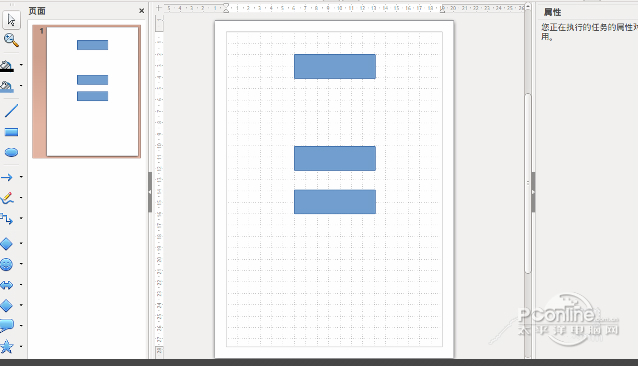Collapse the right properties sidebar handle

click(x=533, y=192)
